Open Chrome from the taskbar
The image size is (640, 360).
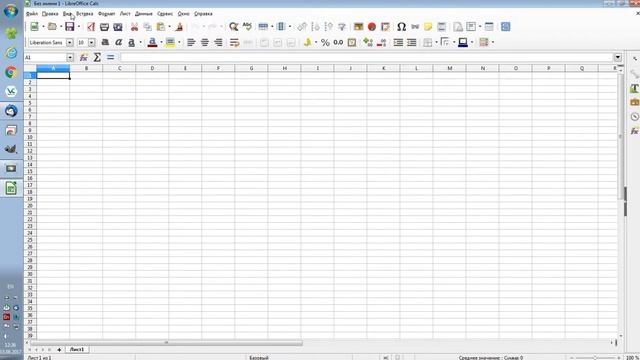pos(11,72)
